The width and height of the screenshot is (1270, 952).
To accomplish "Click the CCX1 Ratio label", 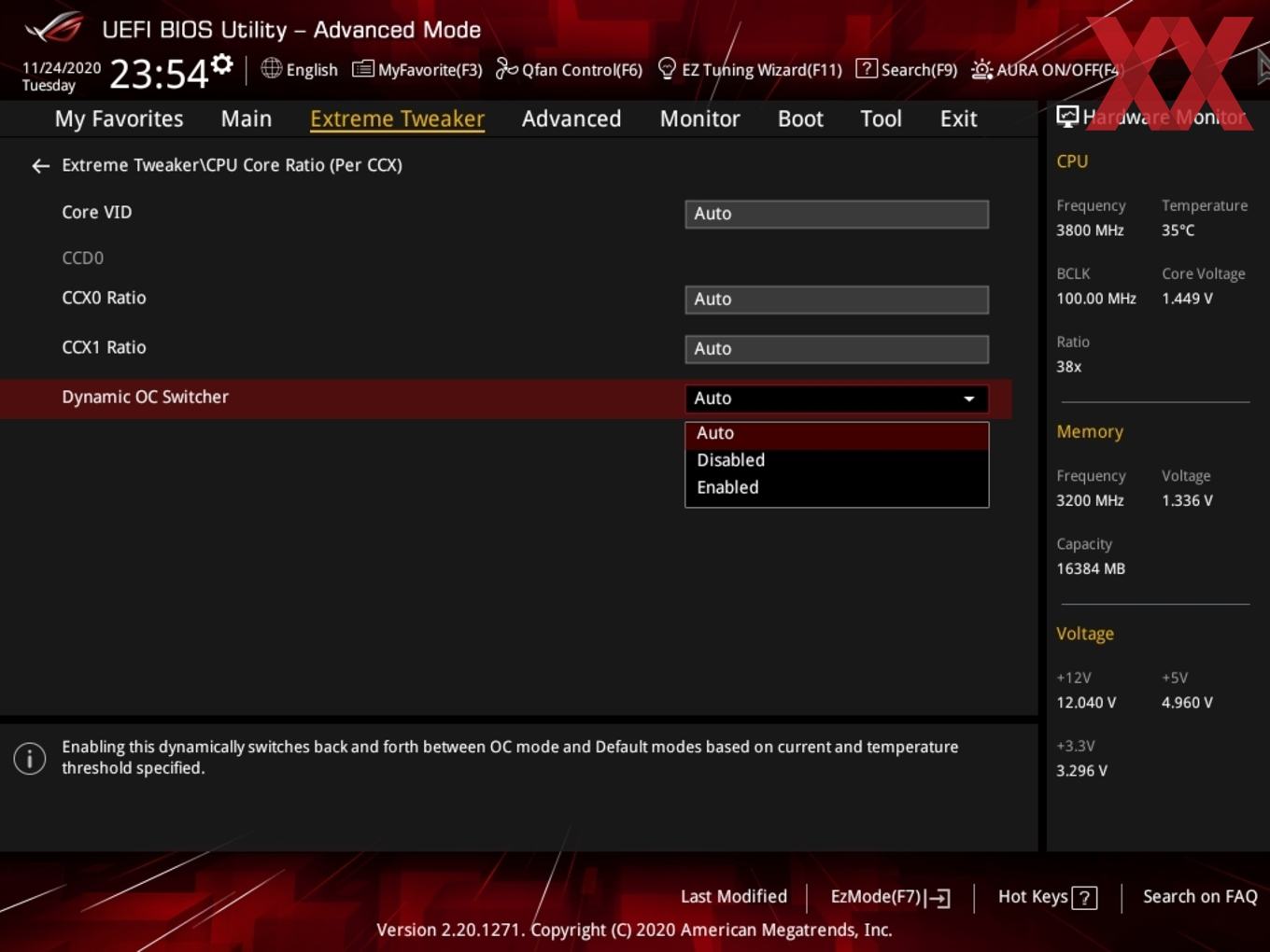I will pos(104,347).
